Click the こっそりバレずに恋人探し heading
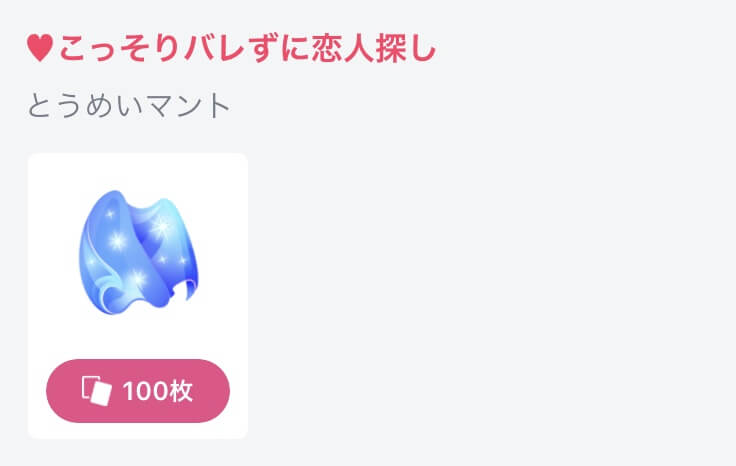Screen dimensions: 736x466 [x=247, y=48]
